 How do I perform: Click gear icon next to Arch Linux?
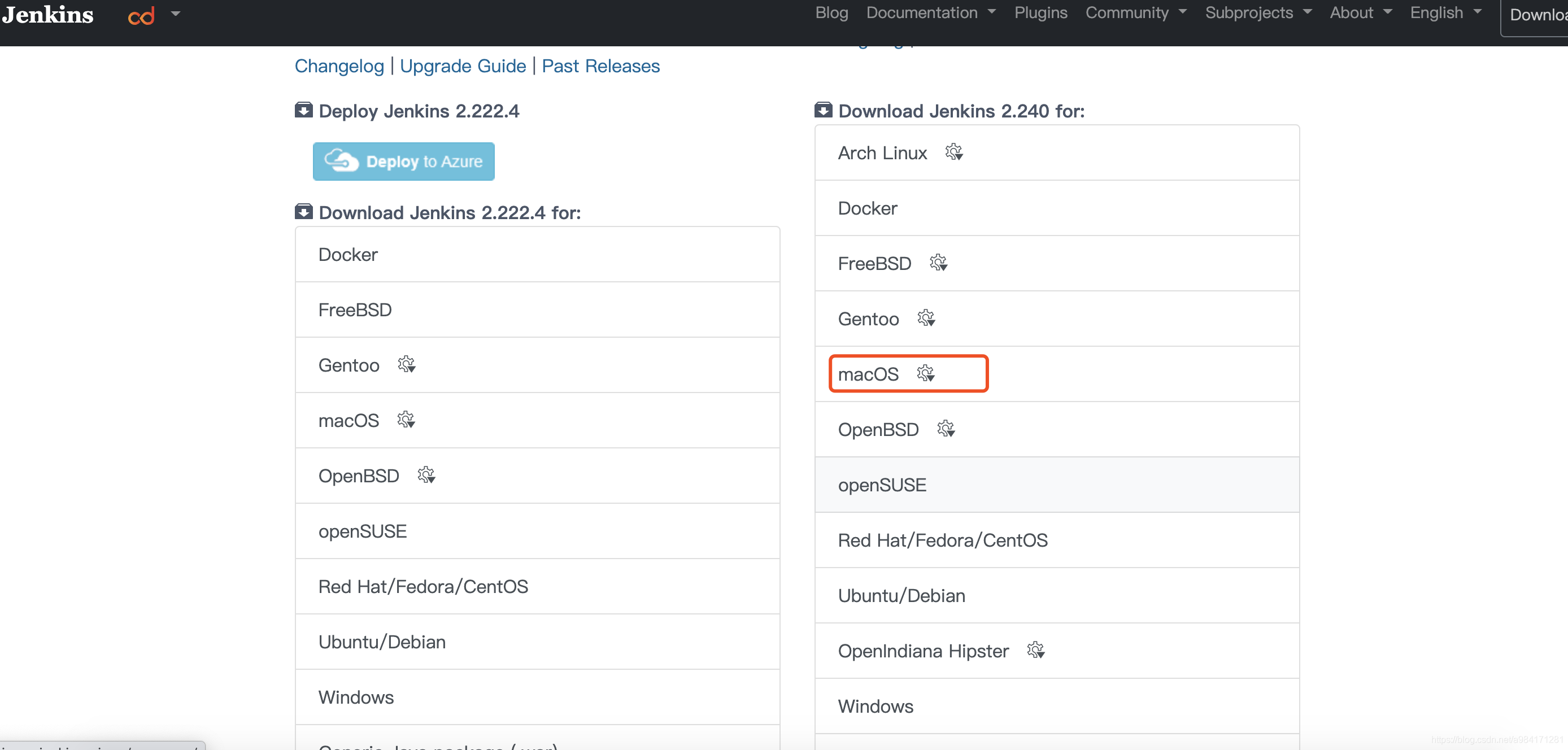(954, 152)
